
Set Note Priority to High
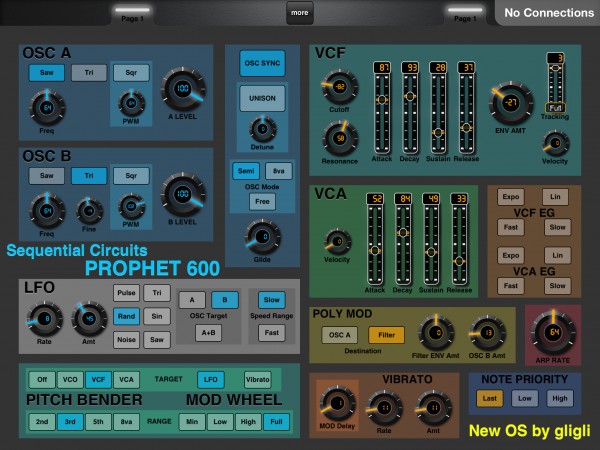click(560, 399)
